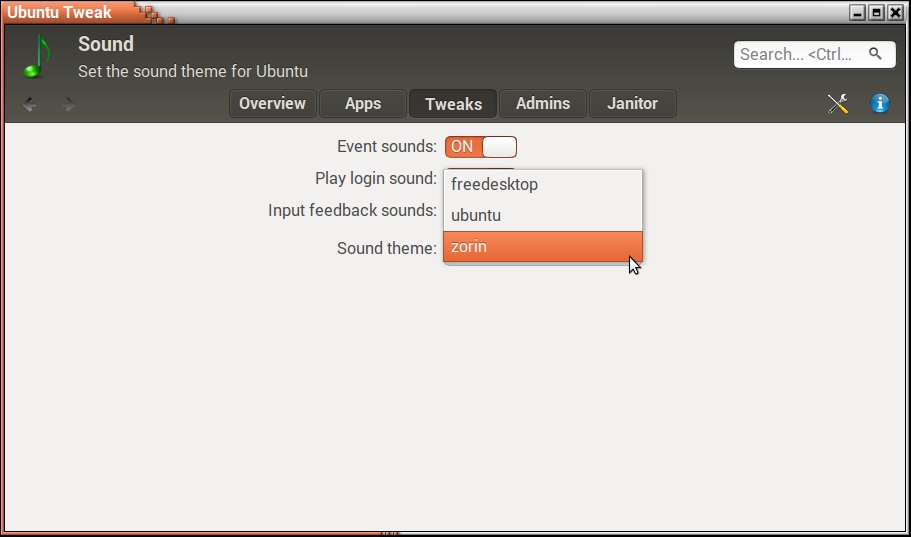Click the green music note Sound icon
This screenshot has width=911, height=537.
pos(36,57)
